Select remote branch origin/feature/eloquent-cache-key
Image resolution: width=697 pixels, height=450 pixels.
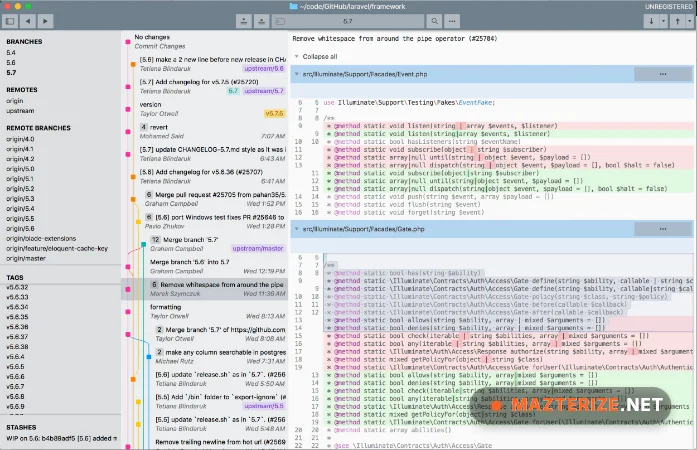click(57, 249)
